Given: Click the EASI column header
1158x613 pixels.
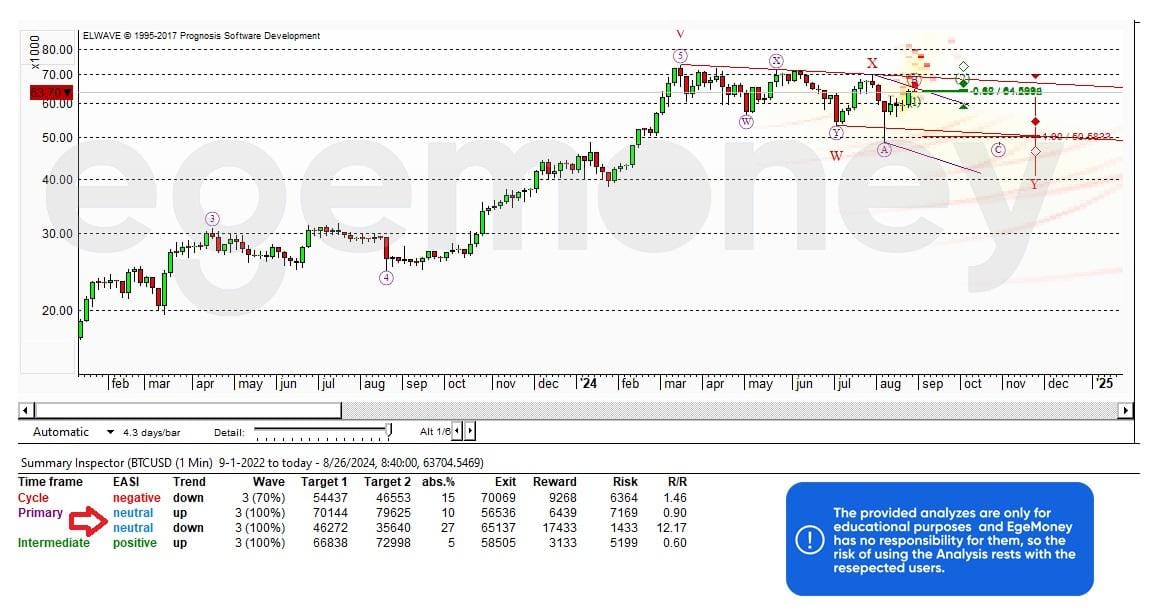Looking at the screenshot, I should [x=126, y=482].
